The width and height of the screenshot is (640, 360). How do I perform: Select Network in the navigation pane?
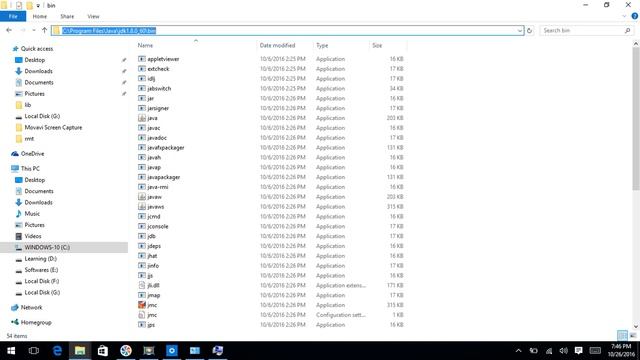31,307
